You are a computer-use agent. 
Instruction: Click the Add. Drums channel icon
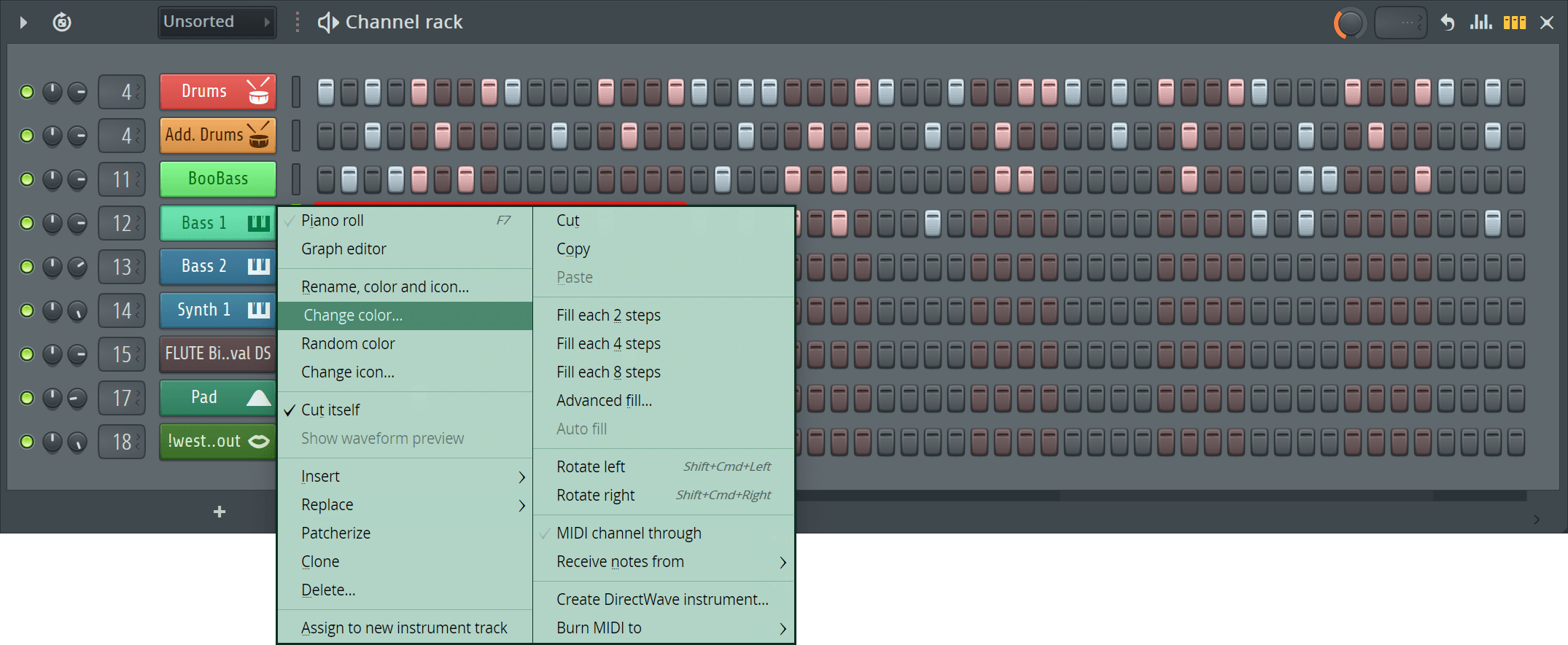click(258, 136)
